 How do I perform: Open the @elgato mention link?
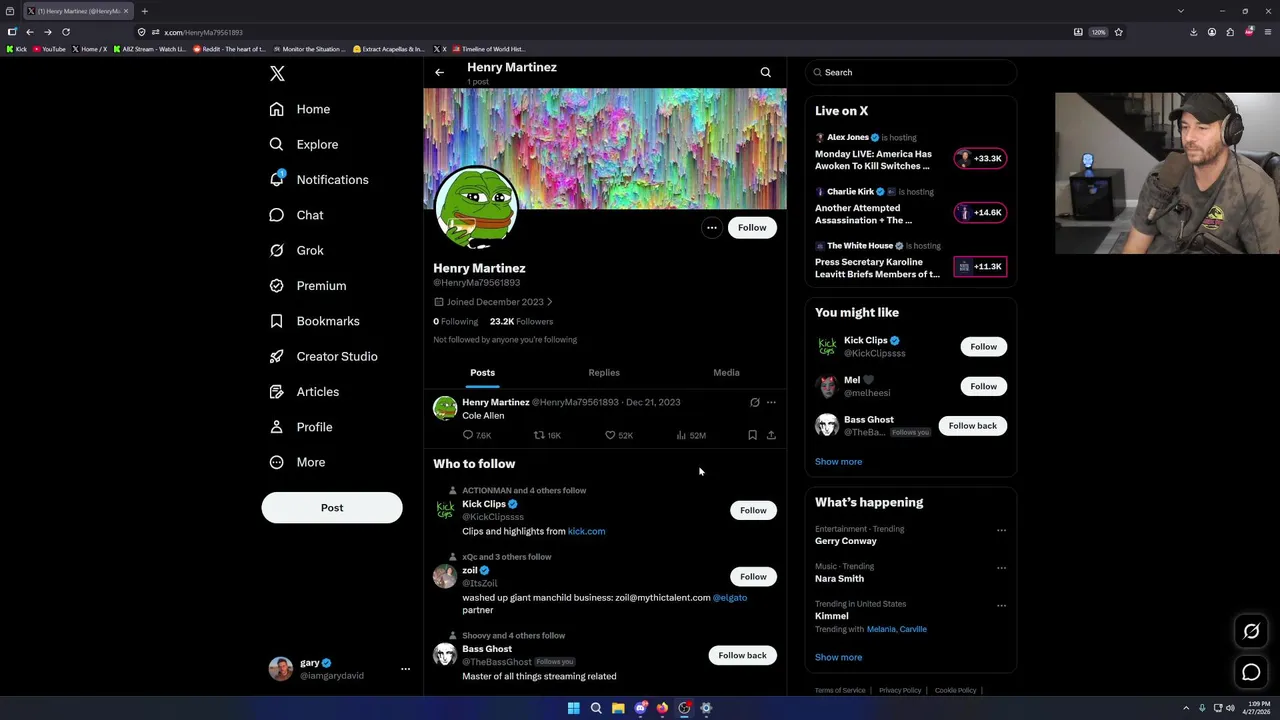click(x=730, y=598)
